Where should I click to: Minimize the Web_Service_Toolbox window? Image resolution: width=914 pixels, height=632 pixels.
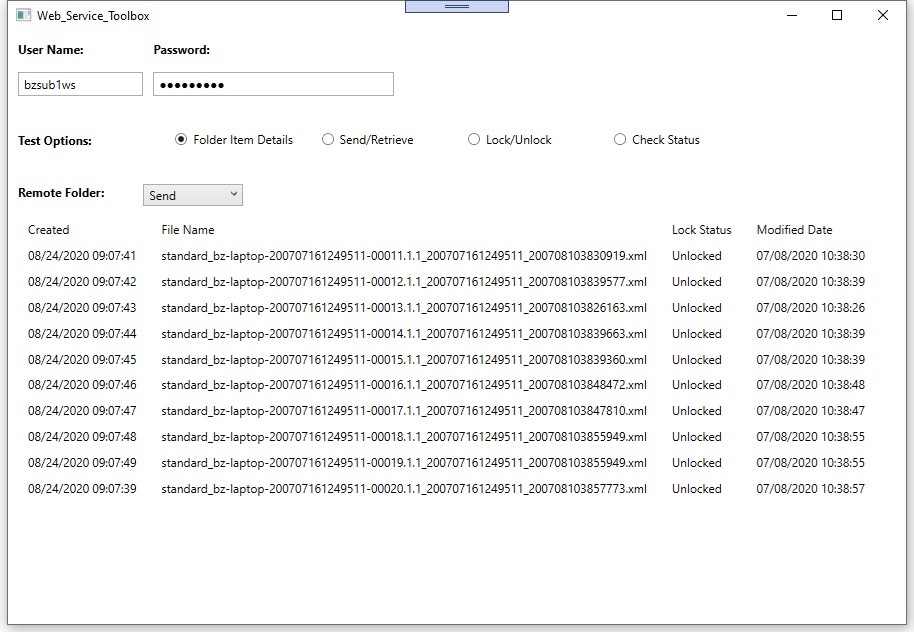click(x=791, y=15)
